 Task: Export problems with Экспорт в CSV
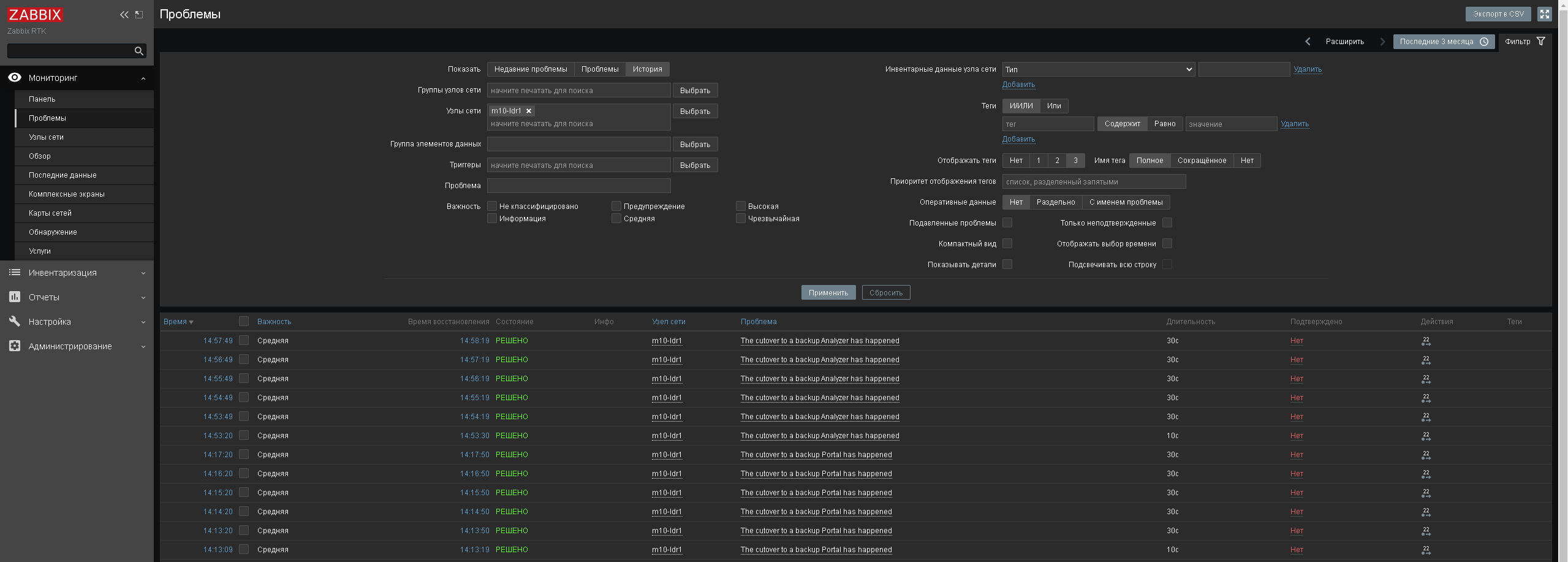coord(1498,14)
